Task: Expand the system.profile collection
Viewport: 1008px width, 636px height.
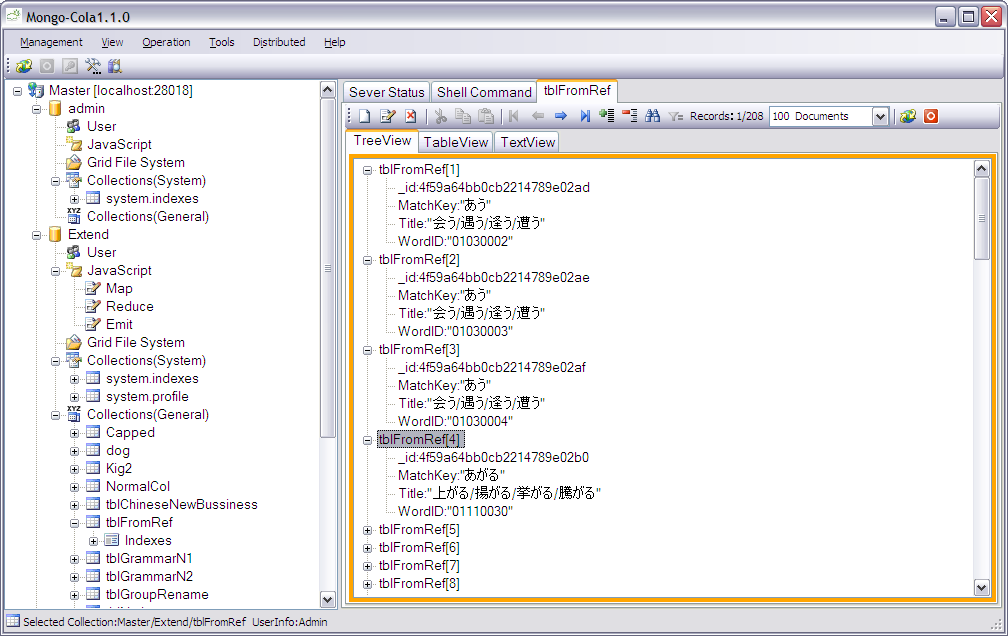Action: point(75,397)
